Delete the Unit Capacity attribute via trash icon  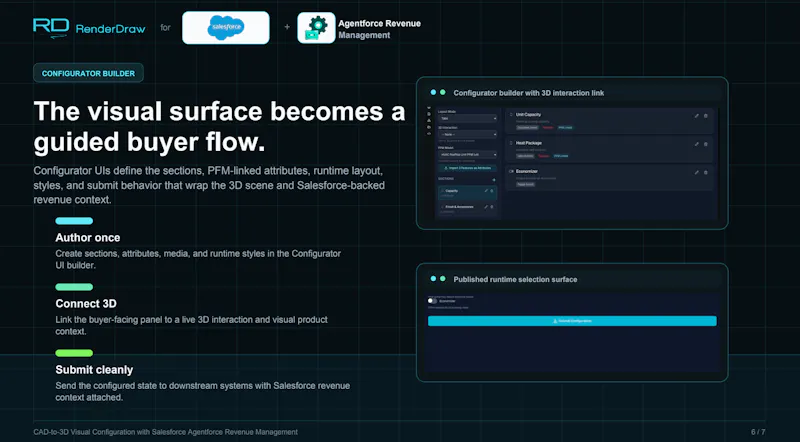click(706, 116)
